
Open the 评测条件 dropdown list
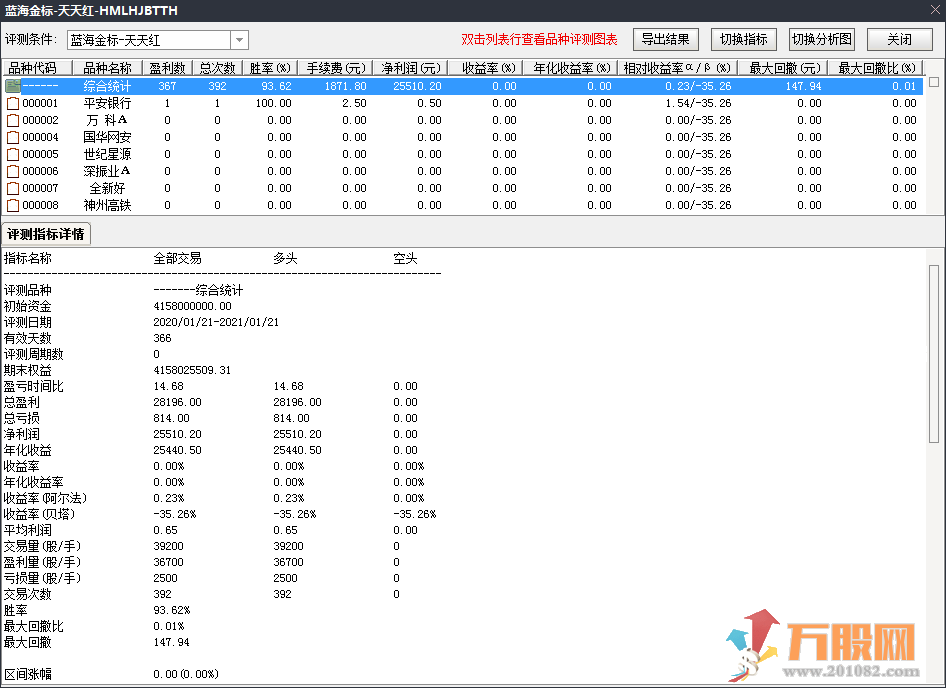[239, 40]
